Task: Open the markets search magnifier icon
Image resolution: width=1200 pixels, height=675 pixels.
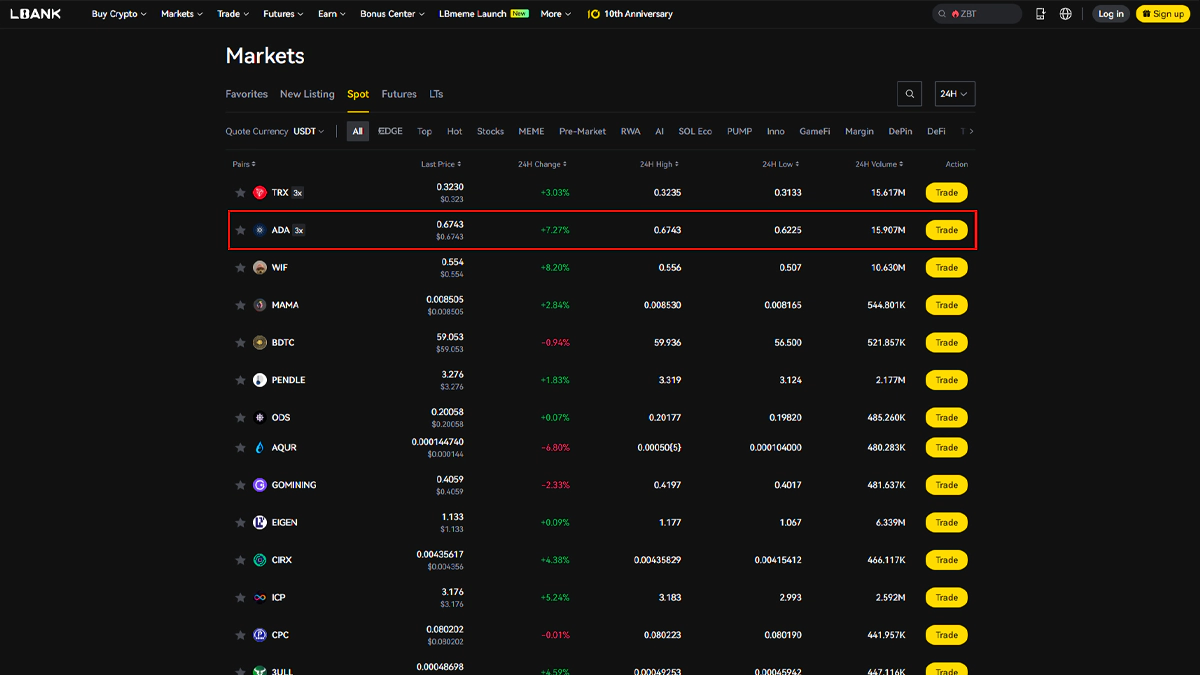Action: [x=909, y=94]
